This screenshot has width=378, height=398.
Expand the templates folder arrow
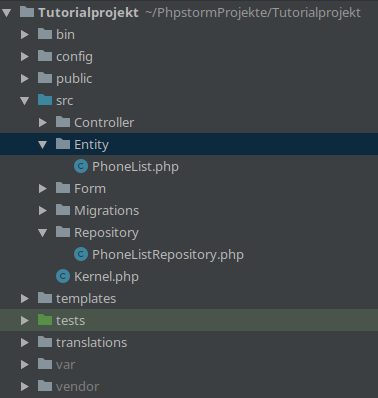point(25,299)
